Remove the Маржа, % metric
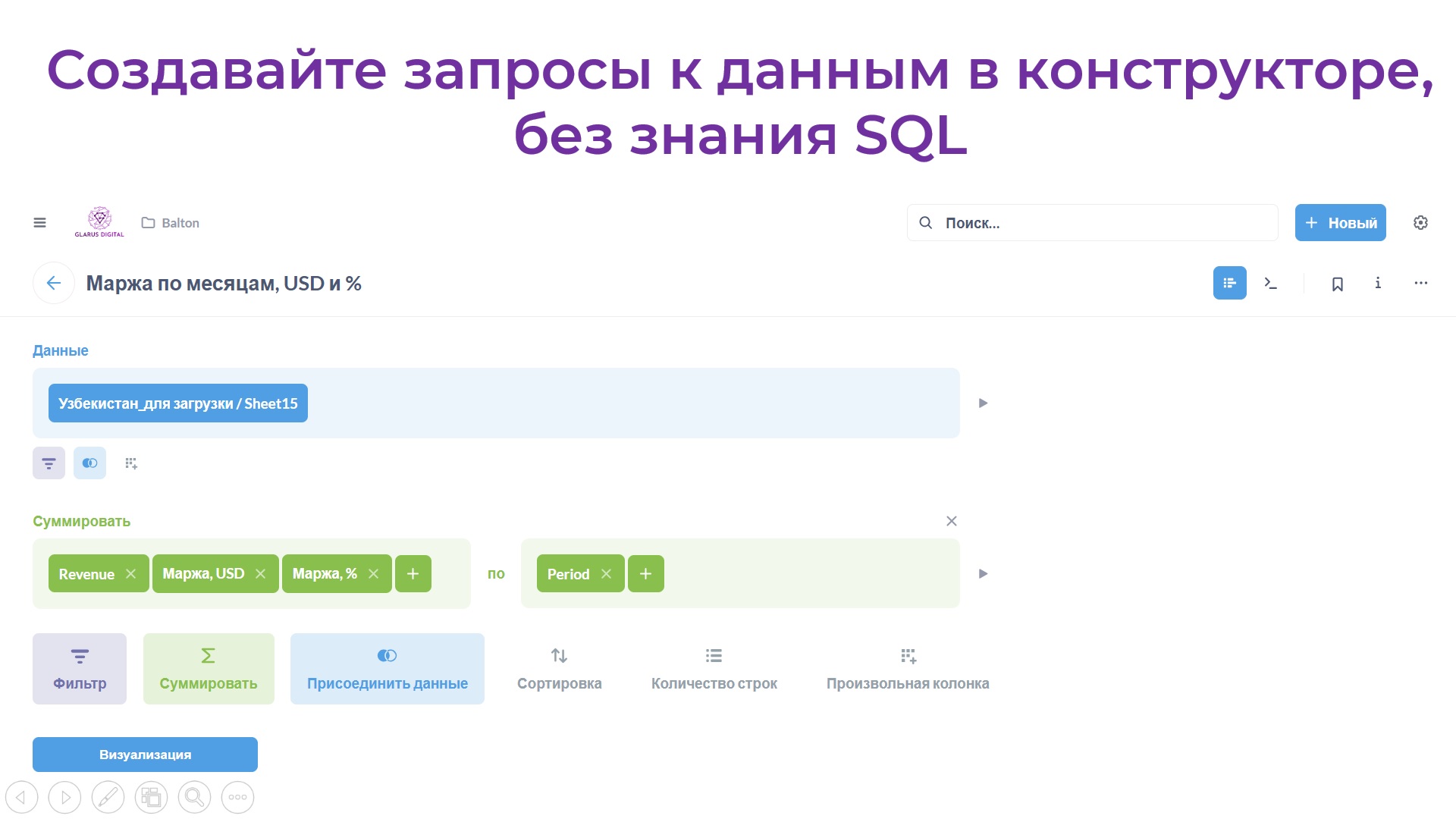The width and height of the screenshot is (1456, 819). [373, 574]
